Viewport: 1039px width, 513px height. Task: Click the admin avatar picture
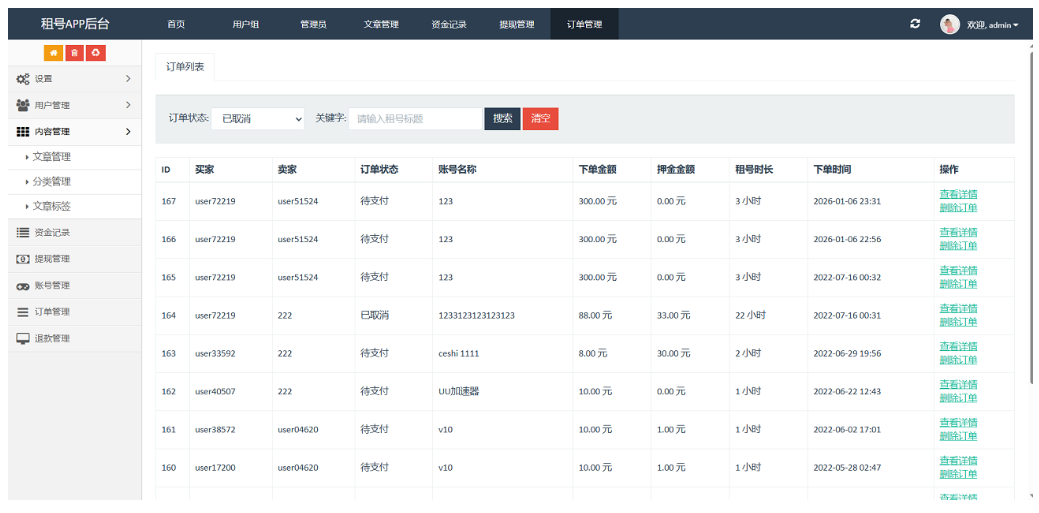949,24
